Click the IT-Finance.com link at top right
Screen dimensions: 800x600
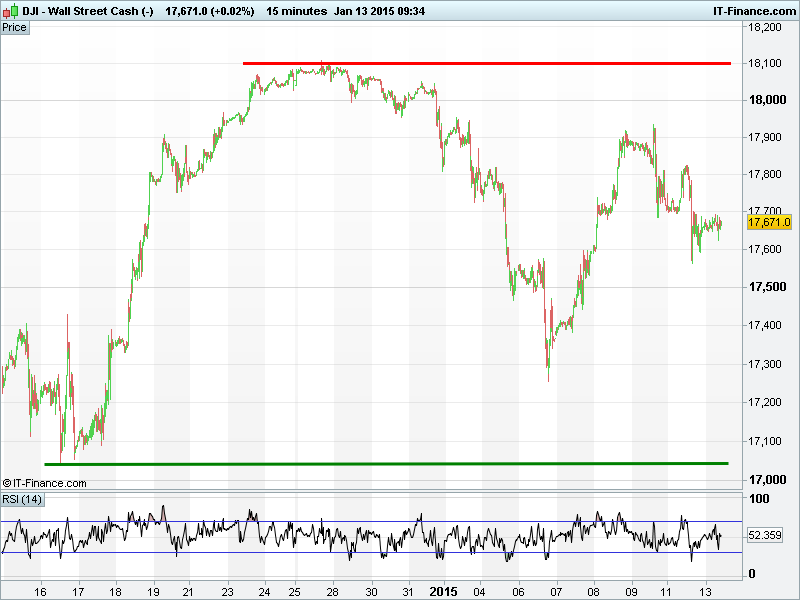click(753, 11)
